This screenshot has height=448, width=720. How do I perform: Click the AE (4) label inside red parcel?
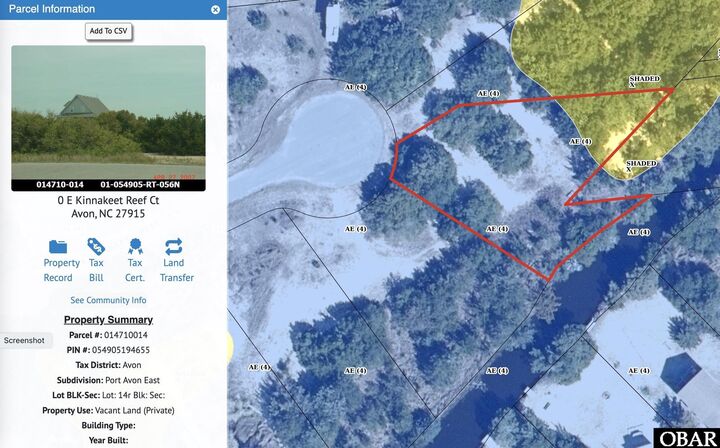(x=497, y=229)
